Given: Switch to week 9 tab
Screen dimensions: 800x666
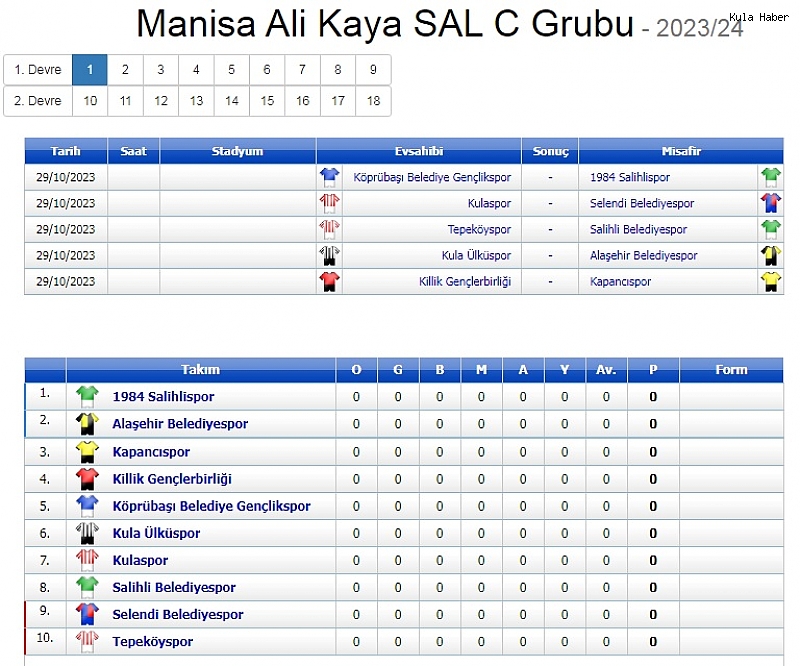Looking at the screenshot, I should 373,70.
